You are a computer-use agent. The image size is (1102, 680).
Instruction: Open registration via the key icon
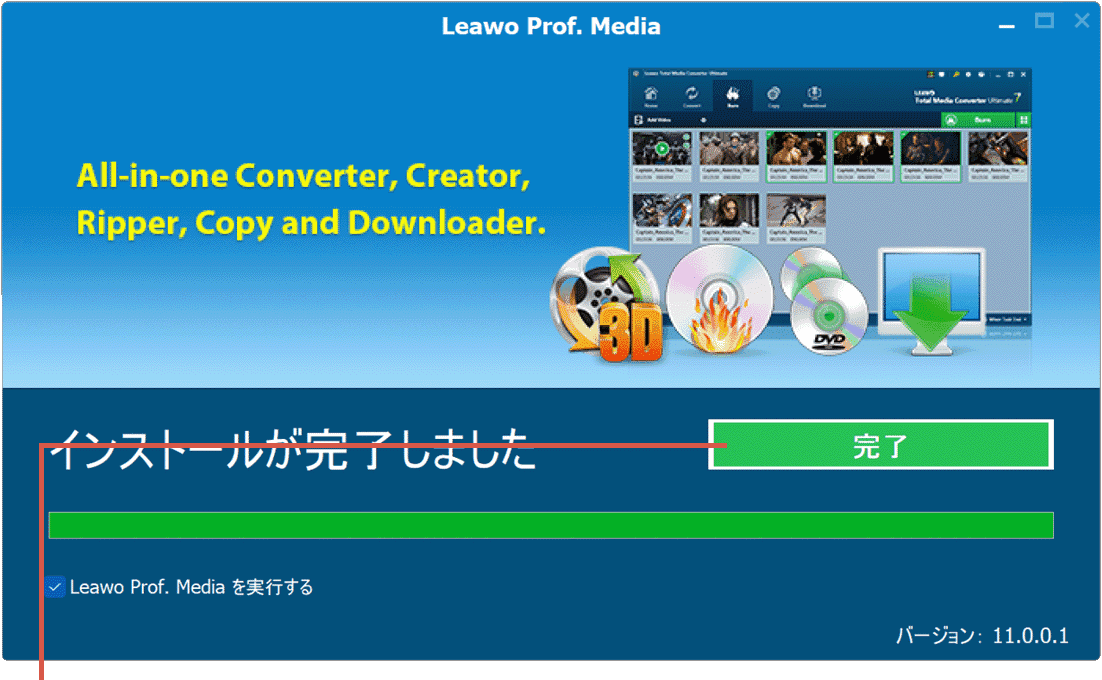click(x=955, y=72)
